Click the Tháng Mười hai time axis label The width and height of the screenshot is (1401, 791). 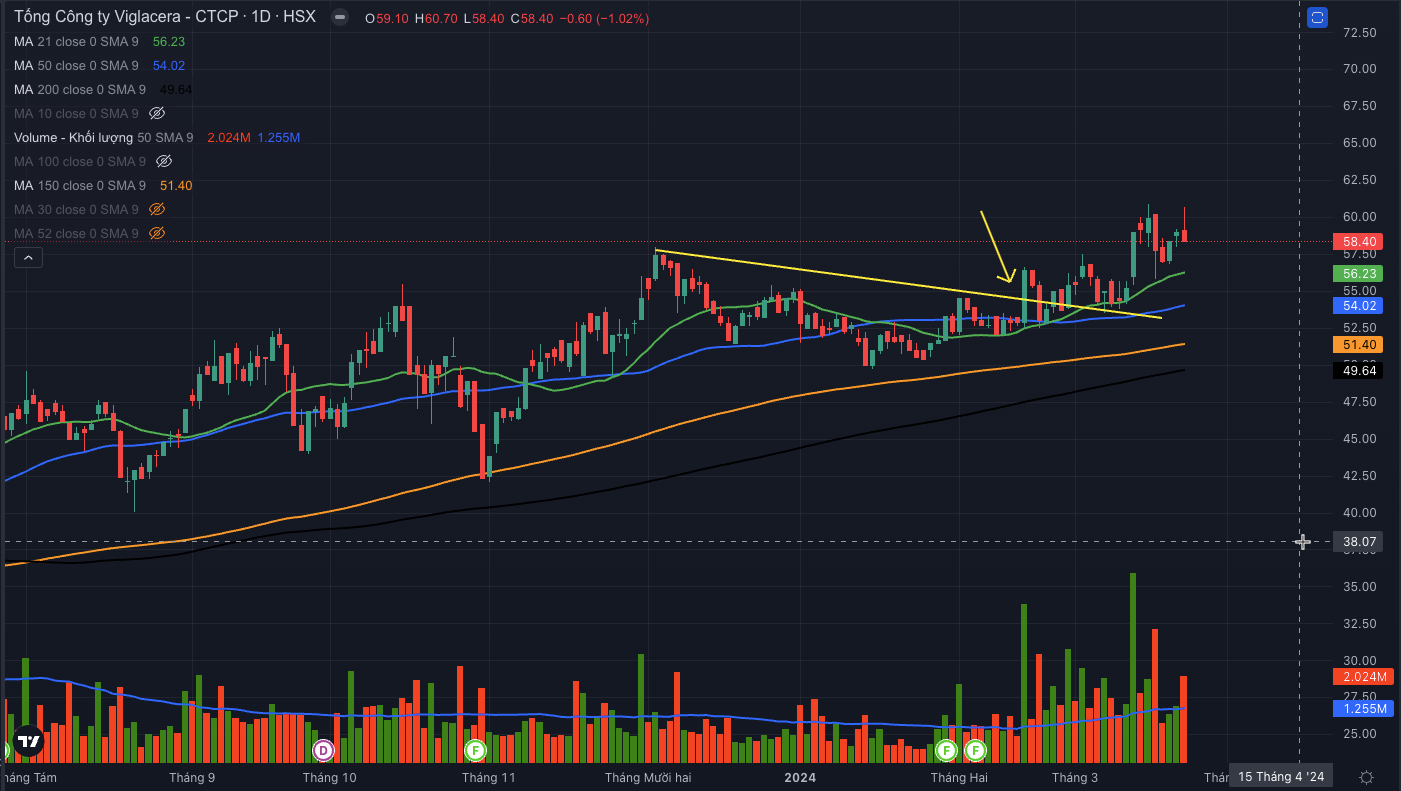648,777
